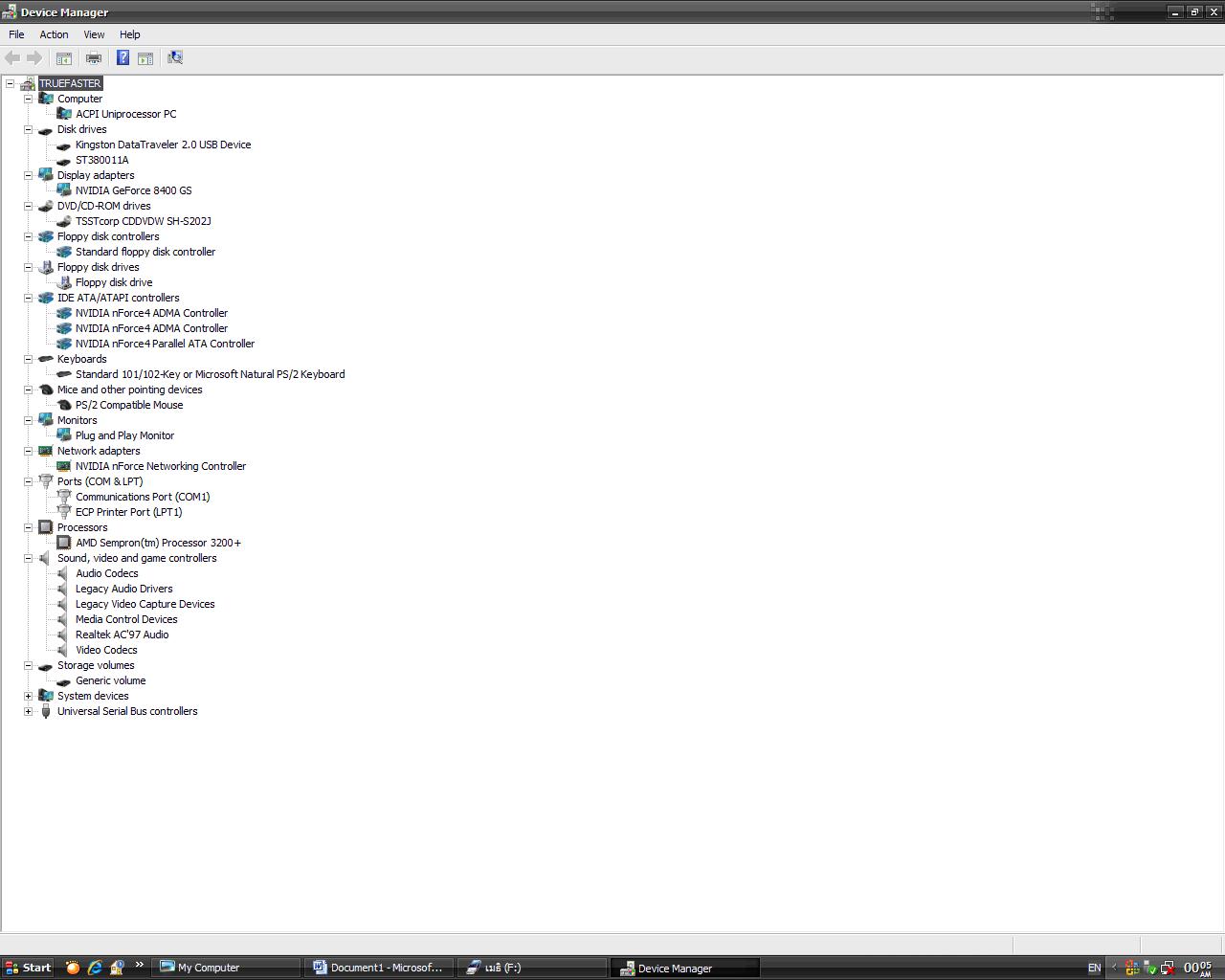The image size is (1225, 980).
Task: Switch to Document1 Microsoft Word taskbar button
Action: [x=378, y=968]
